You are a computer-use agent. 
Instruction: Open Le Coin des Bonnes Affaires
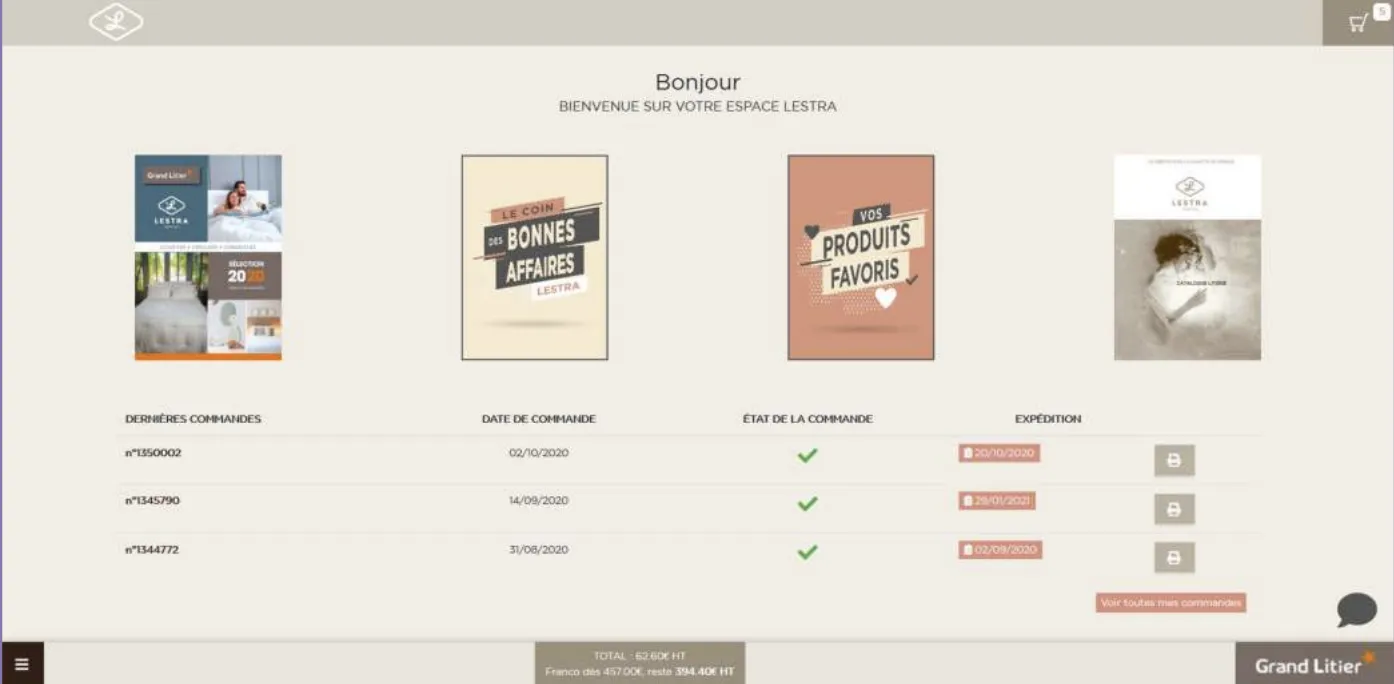pos(534,257)
